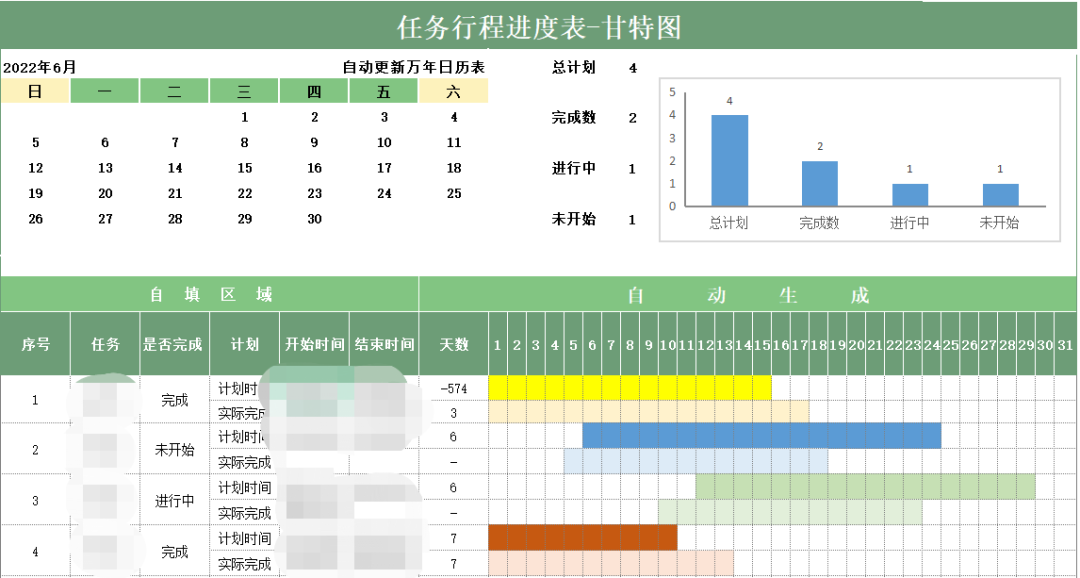Click the 计划 column header

pyautogui.click(x=245, y=344)
